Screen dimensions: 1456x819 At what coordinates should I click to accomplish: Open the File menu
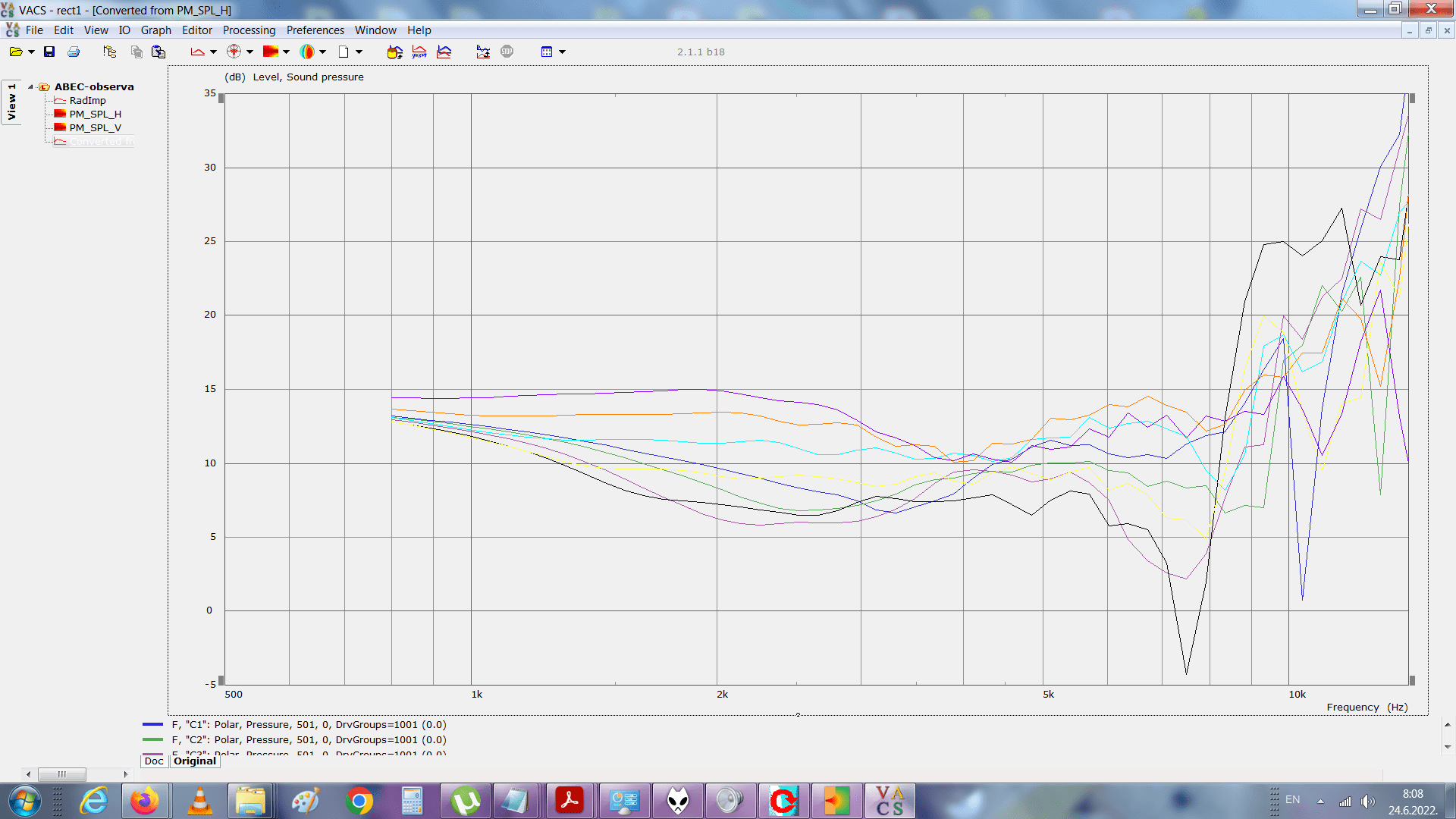coord(34,30)
